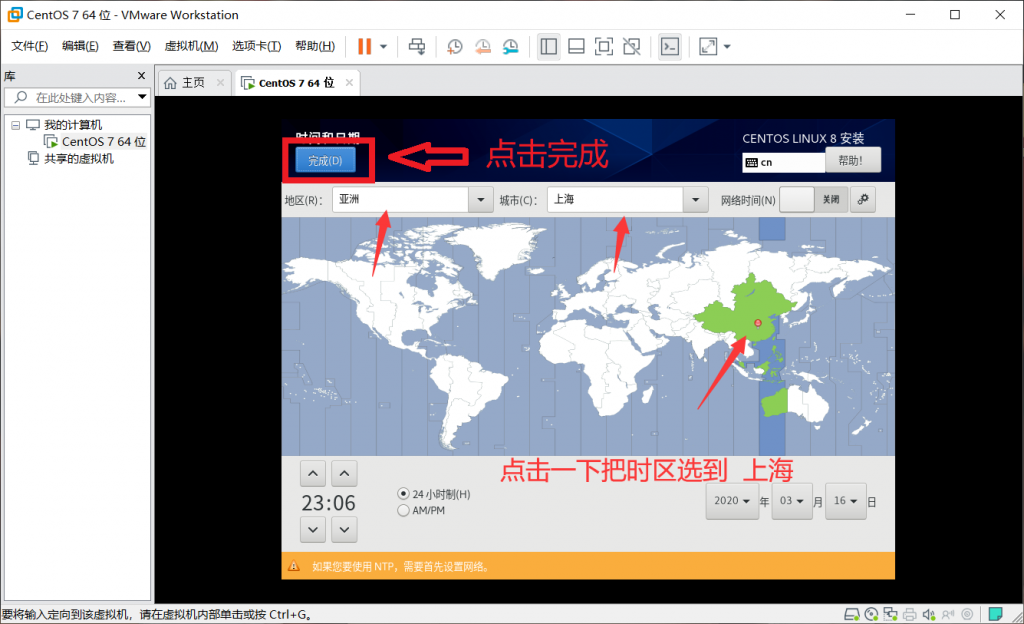Open the 选项卡(T) menu
The image size is (1024, 624).
click(256, 46)
